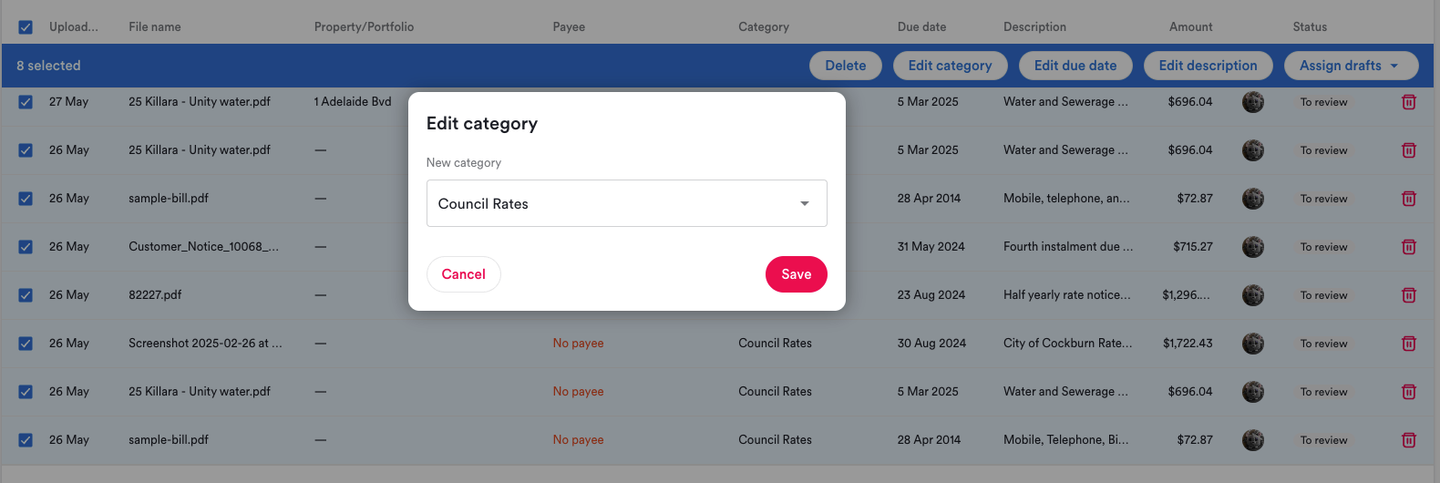This screenshot has width=1440, height=483.
Task: Deselect the Screenshot 2025-02-26 row checkbox
Action: pyautogui.click(x=26, y=343)
